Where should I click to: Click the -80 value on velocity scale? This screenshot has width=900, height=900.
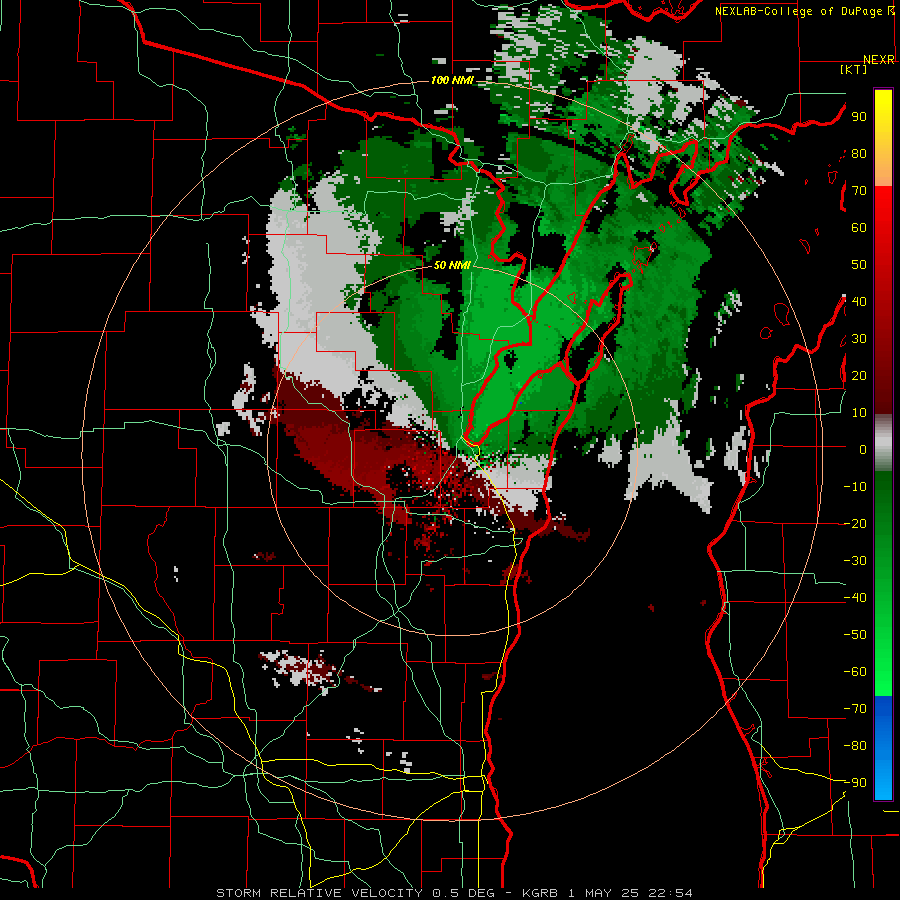[x=855, y=746]
